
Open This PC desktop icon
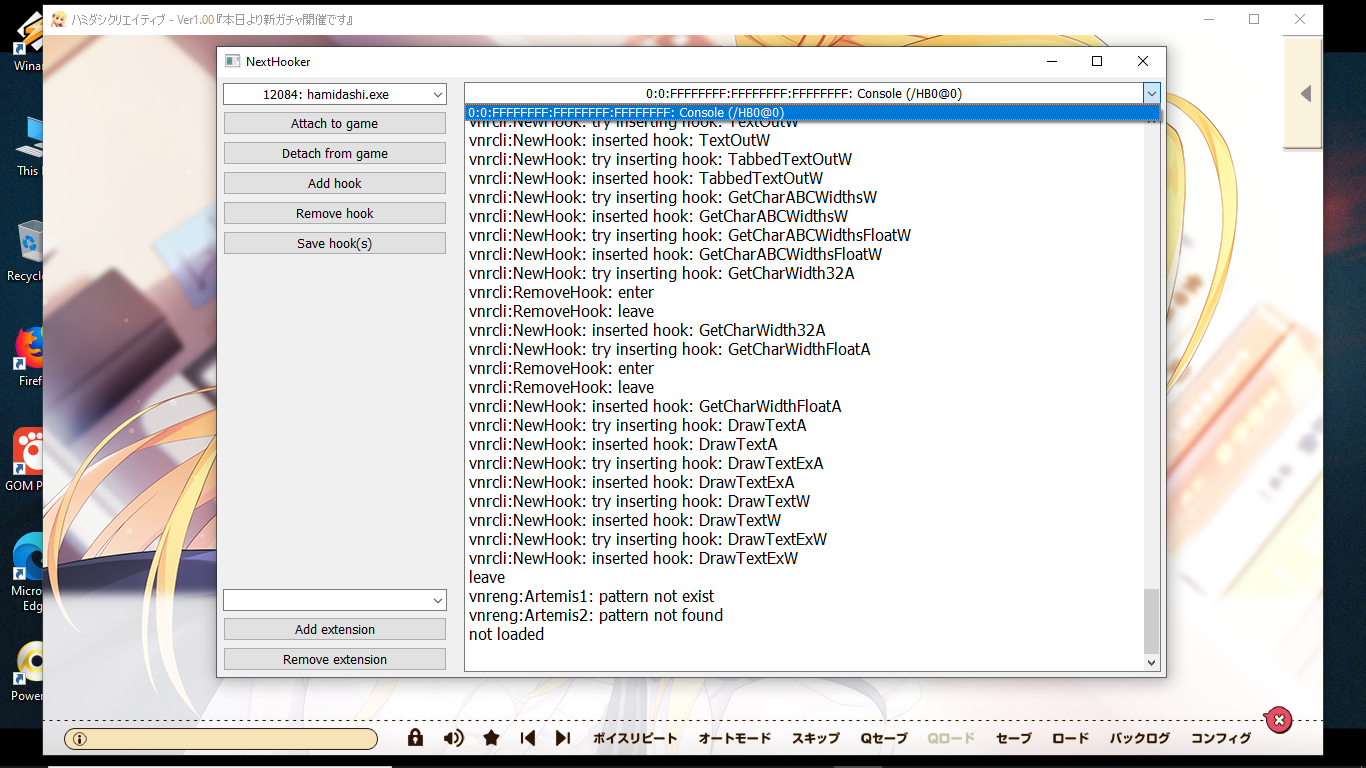28,146
